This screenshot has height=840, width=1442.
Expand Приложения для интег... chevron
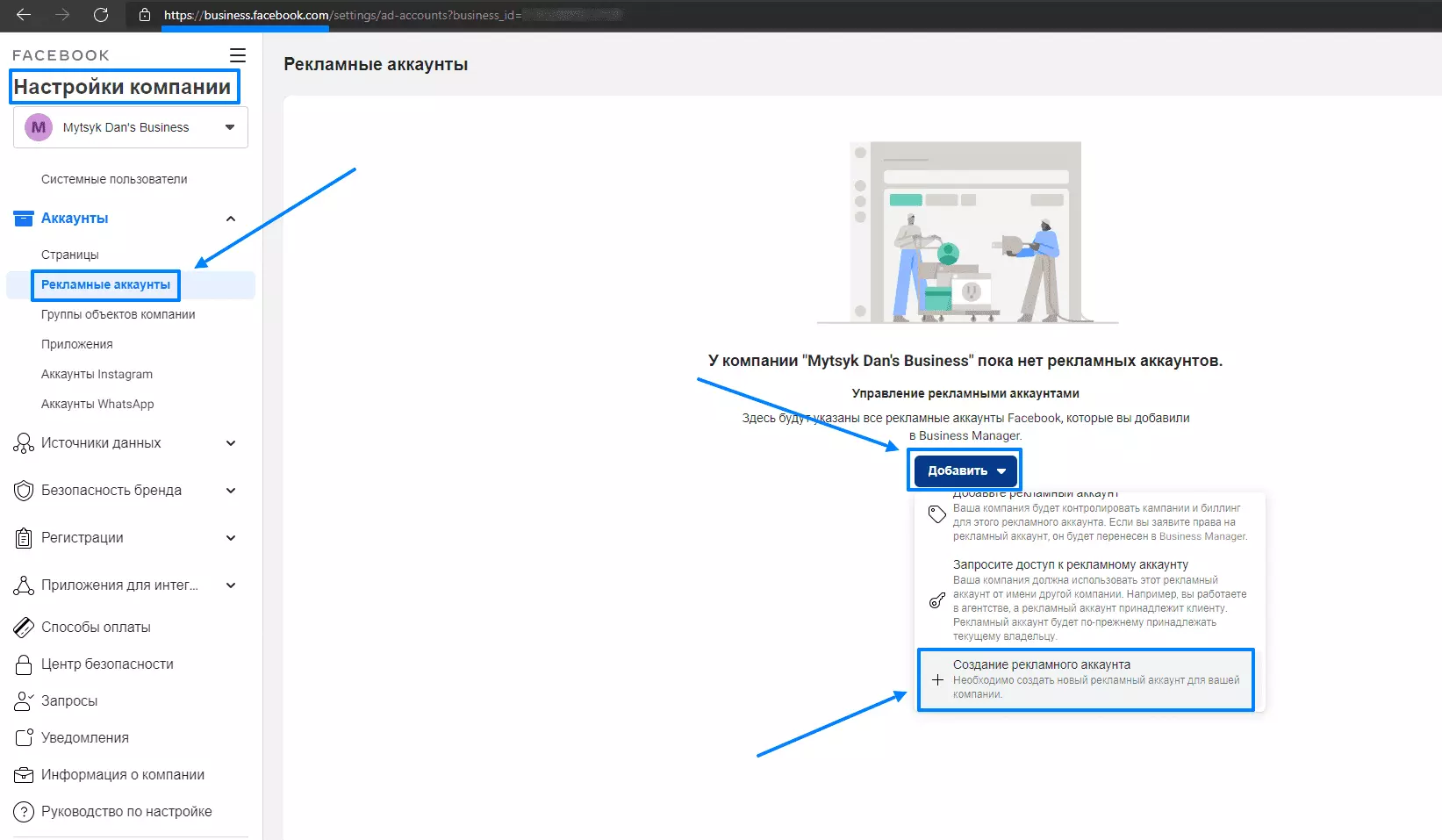coord(231,585)
